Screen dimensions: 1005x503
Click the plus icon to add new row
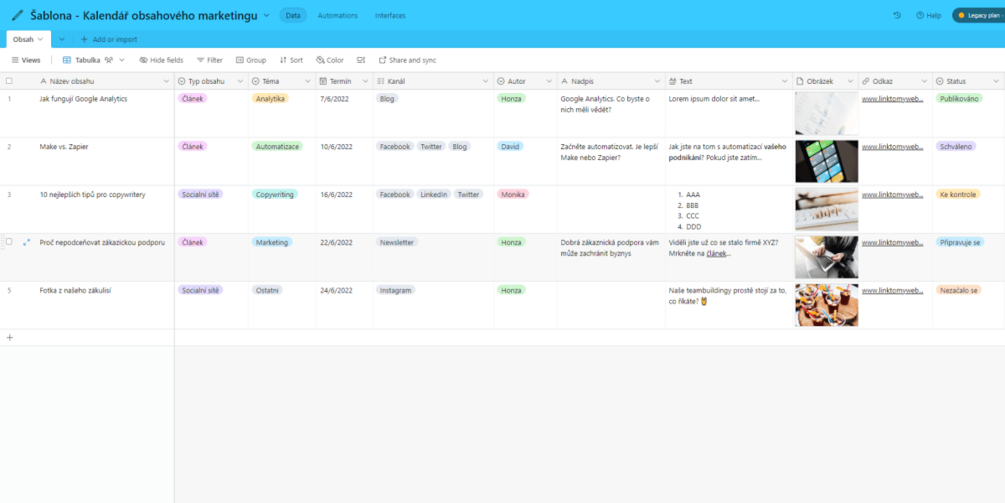tap(9, 338)
